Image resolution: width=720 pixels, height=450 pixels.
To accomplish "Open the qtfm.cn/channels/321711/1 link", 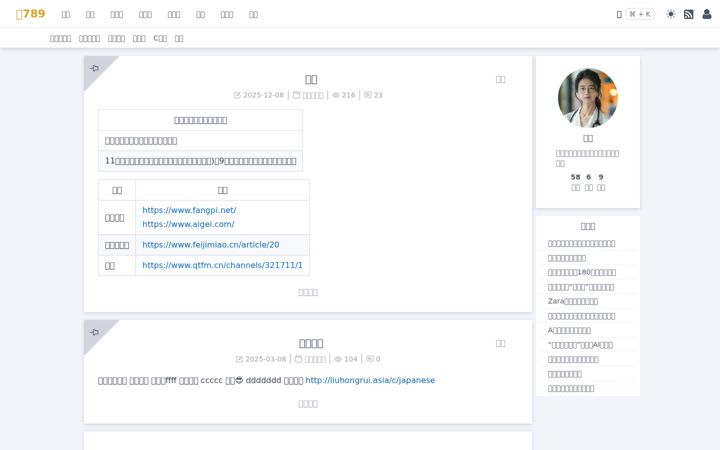I will tap(222, 265).
